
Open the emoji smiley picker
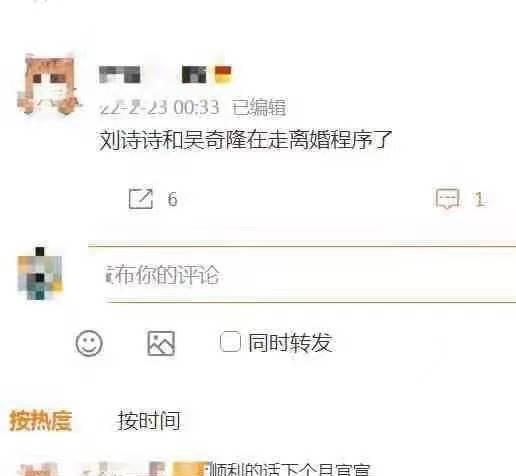(89, 343)
